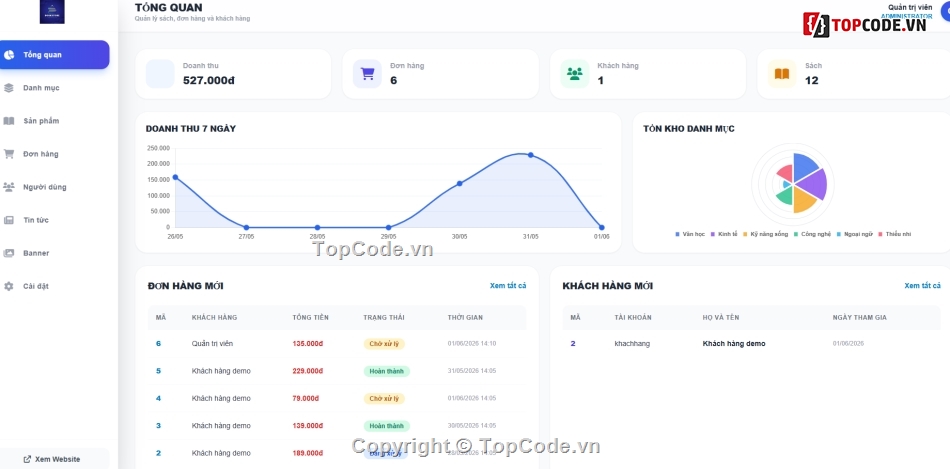Click the 229.000đ order total
Viewport: 950px width, 469px height.
point(308,371)
